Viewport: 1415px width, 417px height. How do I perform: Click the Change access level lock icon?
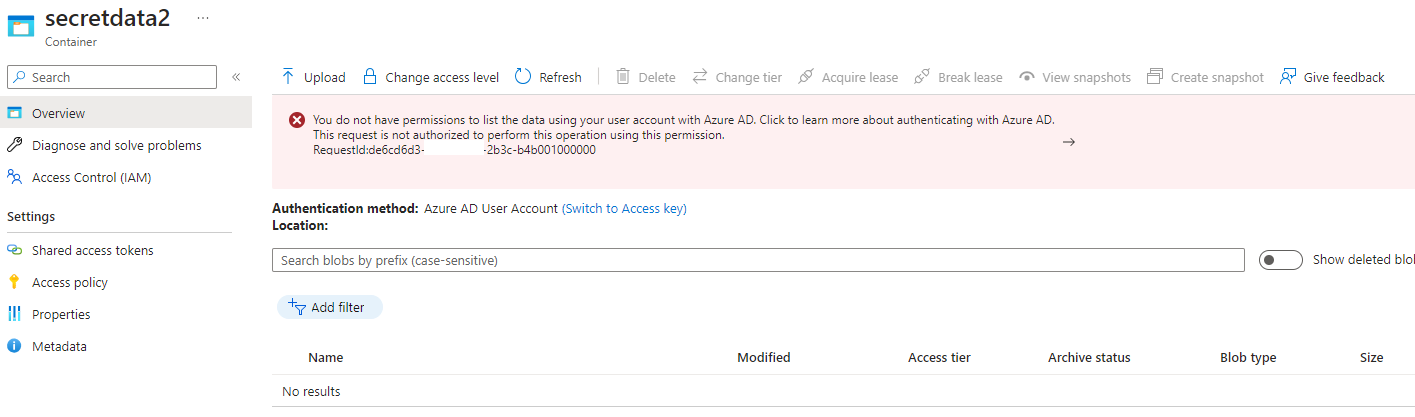pyautogui.click(x=370, y=77)
